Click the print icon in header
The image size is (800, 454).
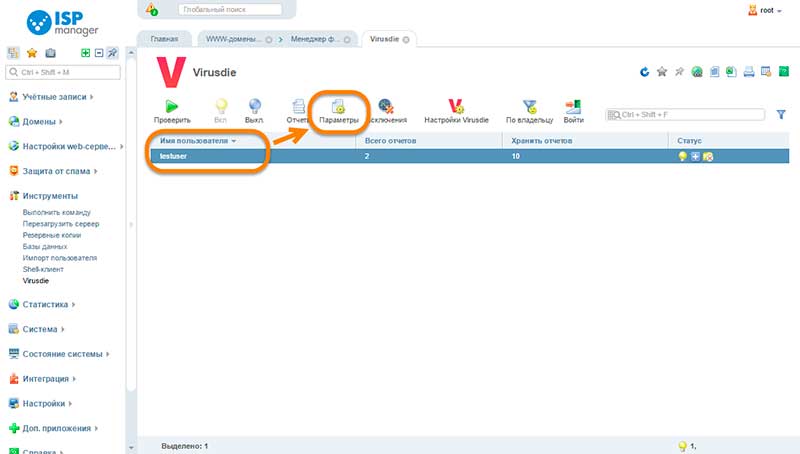pos(748,72)
